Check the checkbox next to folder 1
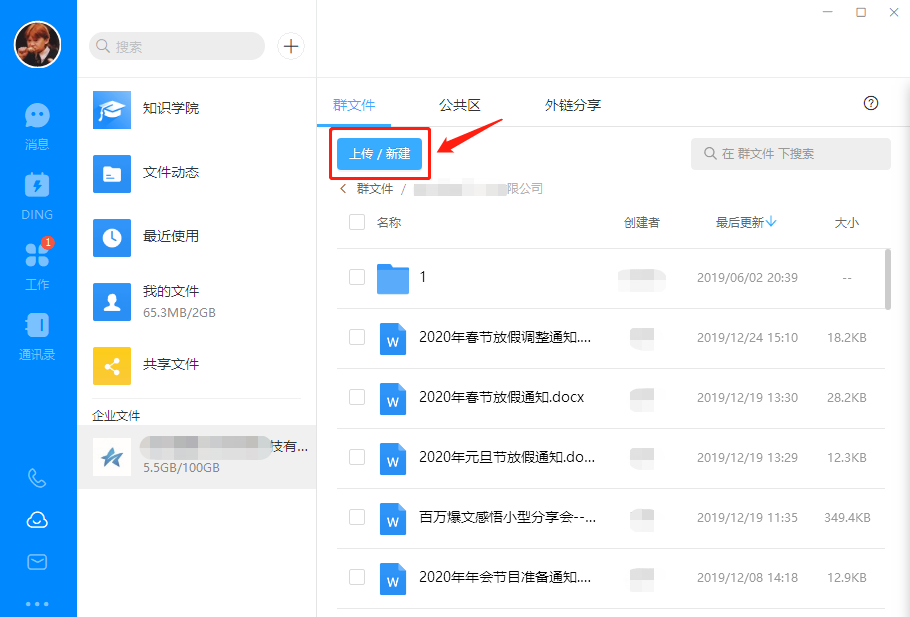The width and height of the screenshot is (910, 617). pos(356,277)
